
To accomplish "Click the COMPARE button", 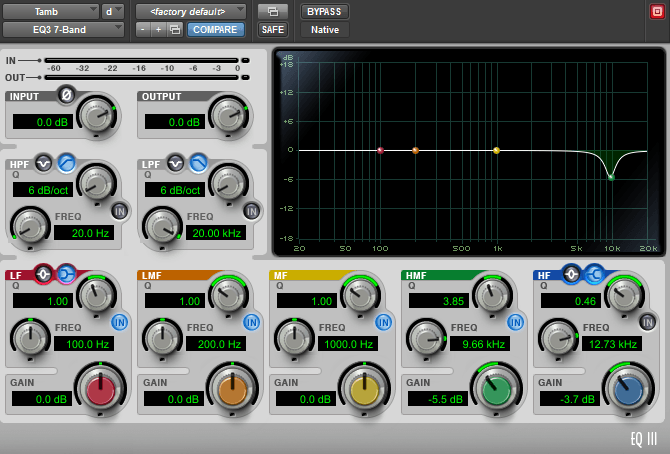I will pos(215,29).
